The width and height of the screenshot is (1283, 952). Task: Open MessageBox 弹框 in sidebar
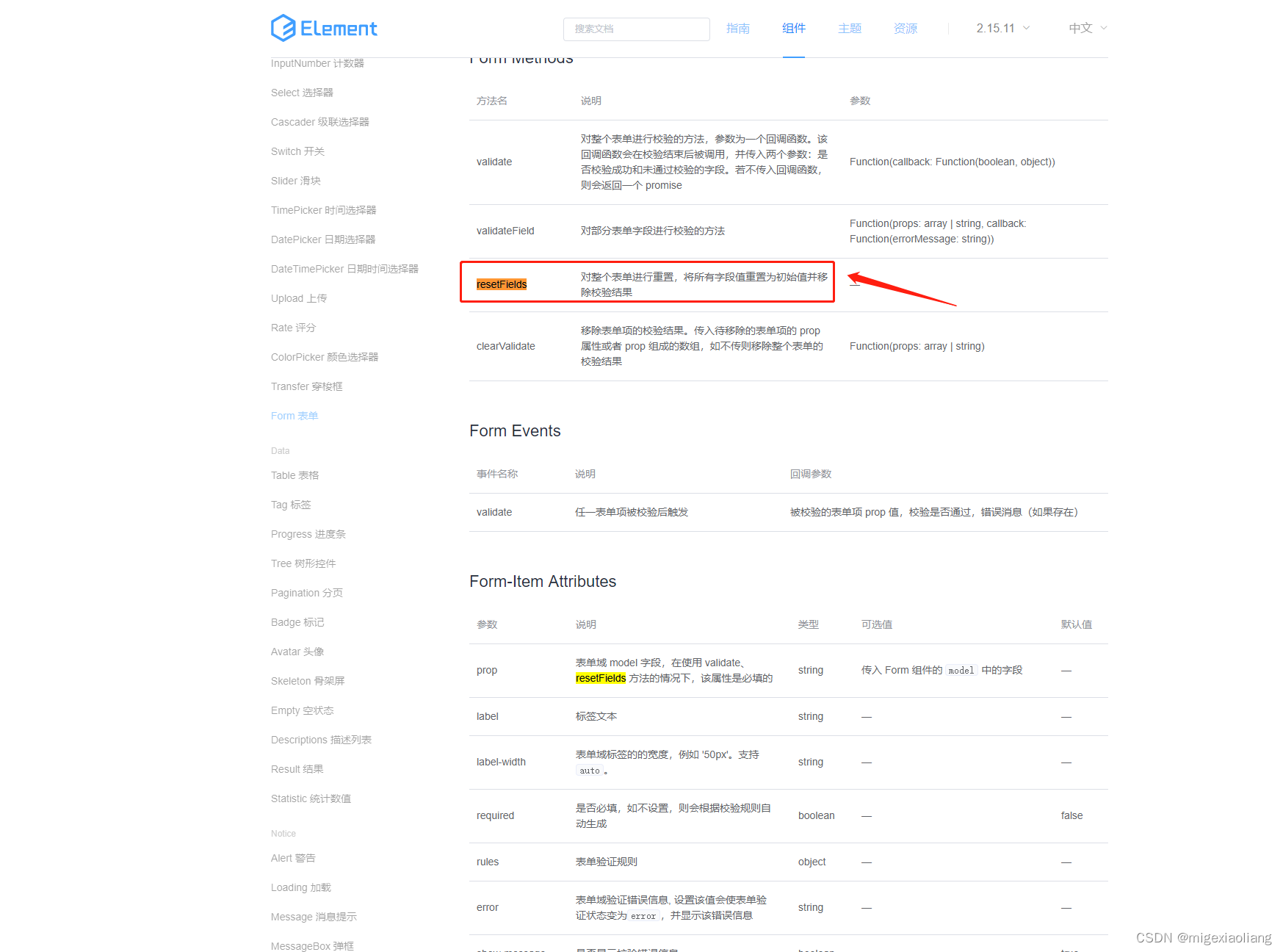click(312, 946)
